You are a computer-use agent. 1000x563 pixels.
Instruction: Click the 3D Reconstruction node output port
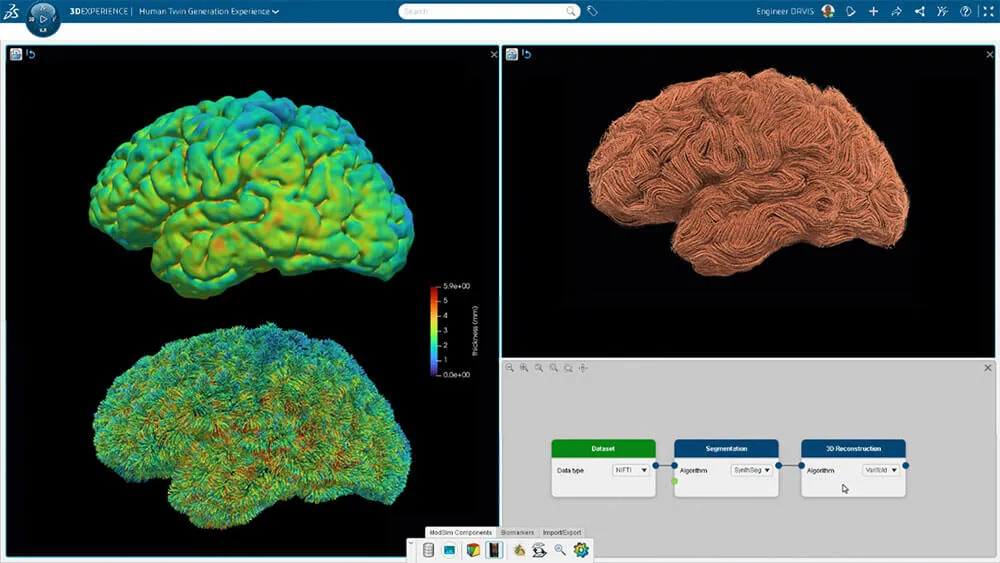coord(906,465)
